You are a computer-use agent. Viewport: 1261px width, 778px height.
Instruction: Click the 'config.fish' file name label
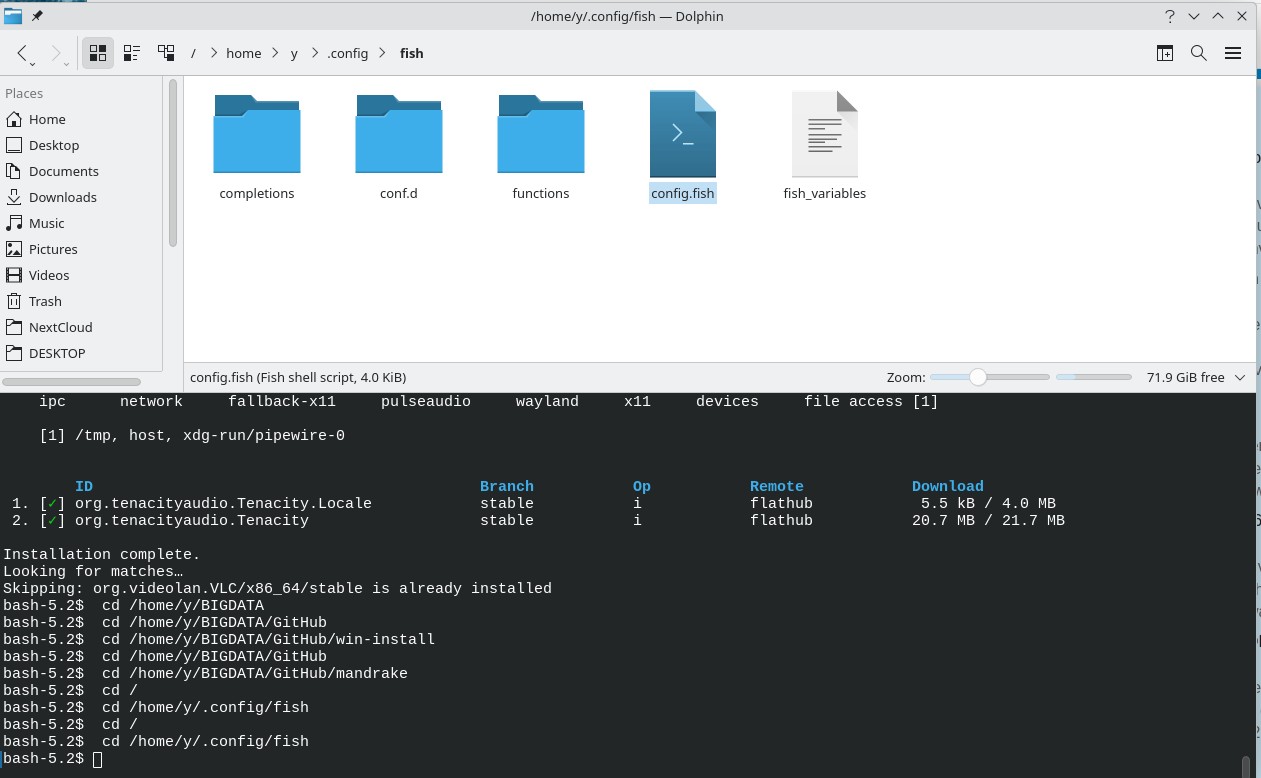pos(683,193)
